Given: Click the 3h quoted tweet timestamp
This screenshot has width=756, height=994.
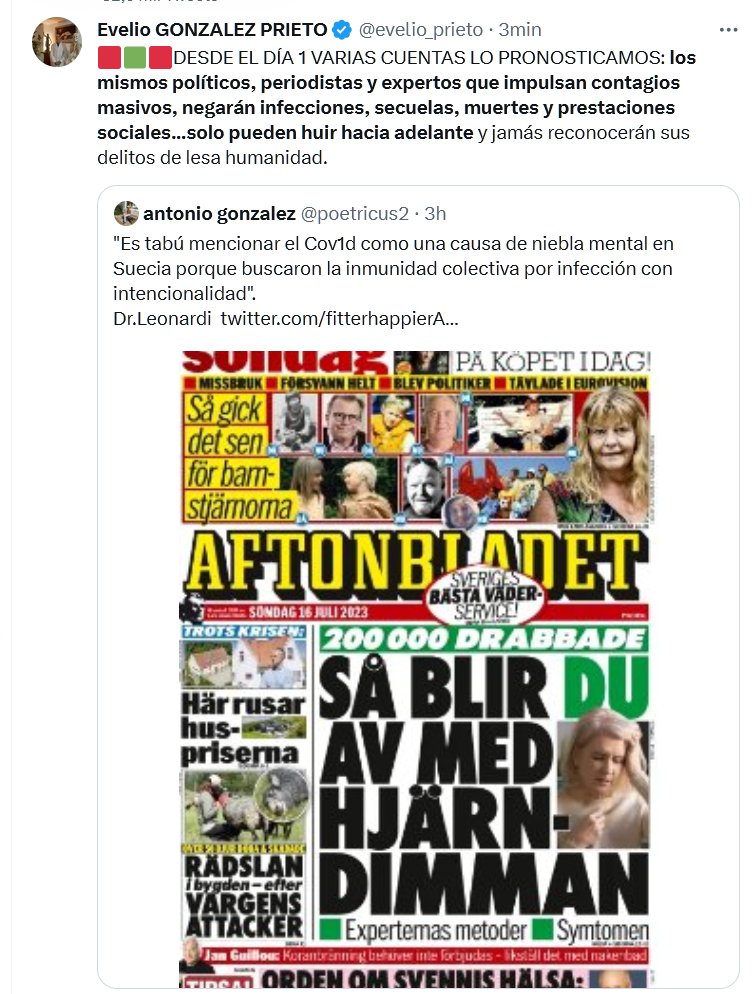Looking at the screenshot, I should [x=435, y=214].
